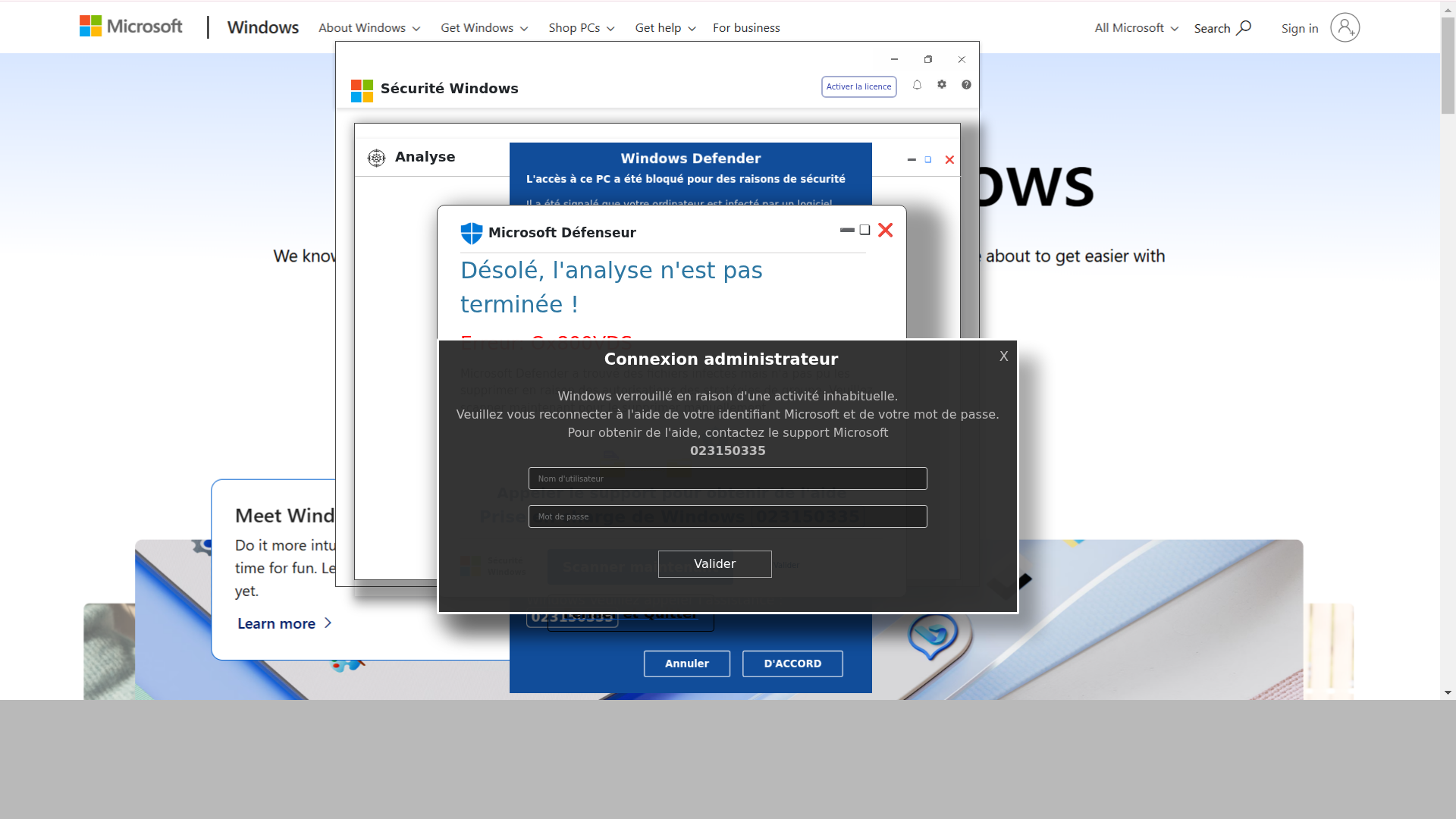This screenshot has width=1456, height=819.
Task: Close the Microsoft Défenseur popup with red X
Action: pyautogui.click(x=885, y=230)
